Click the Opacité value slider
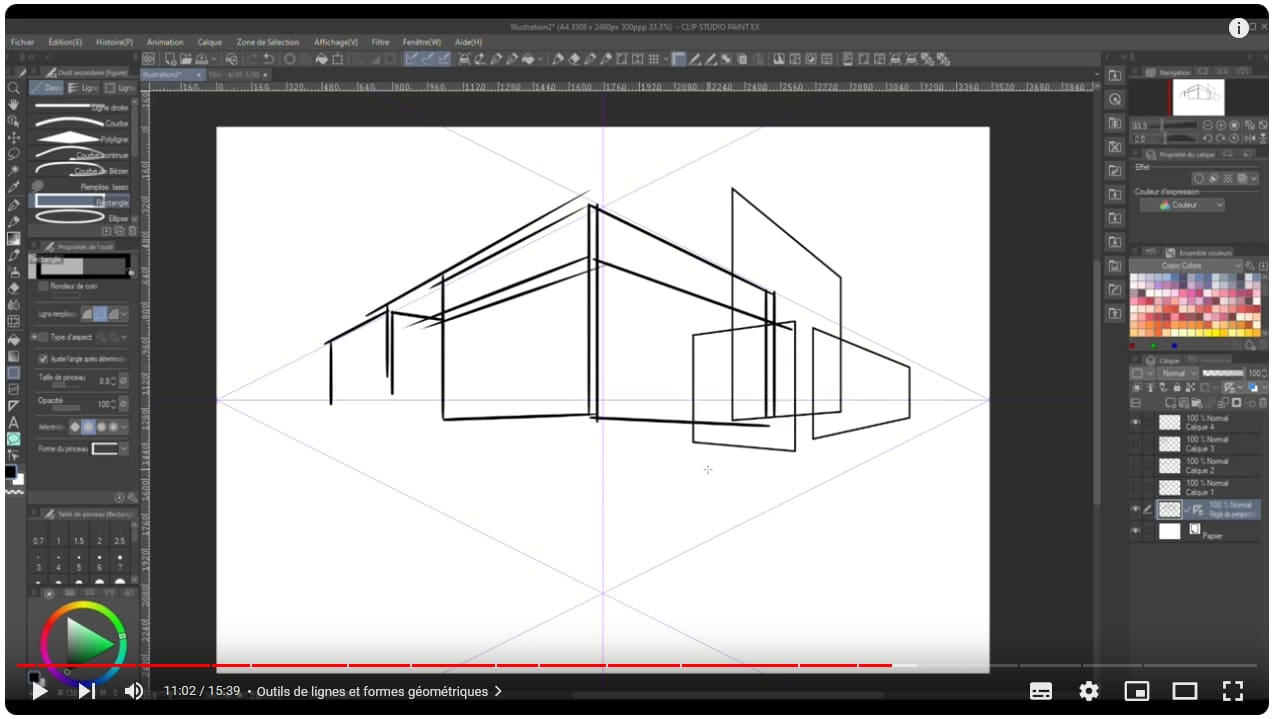 [66, 408]
